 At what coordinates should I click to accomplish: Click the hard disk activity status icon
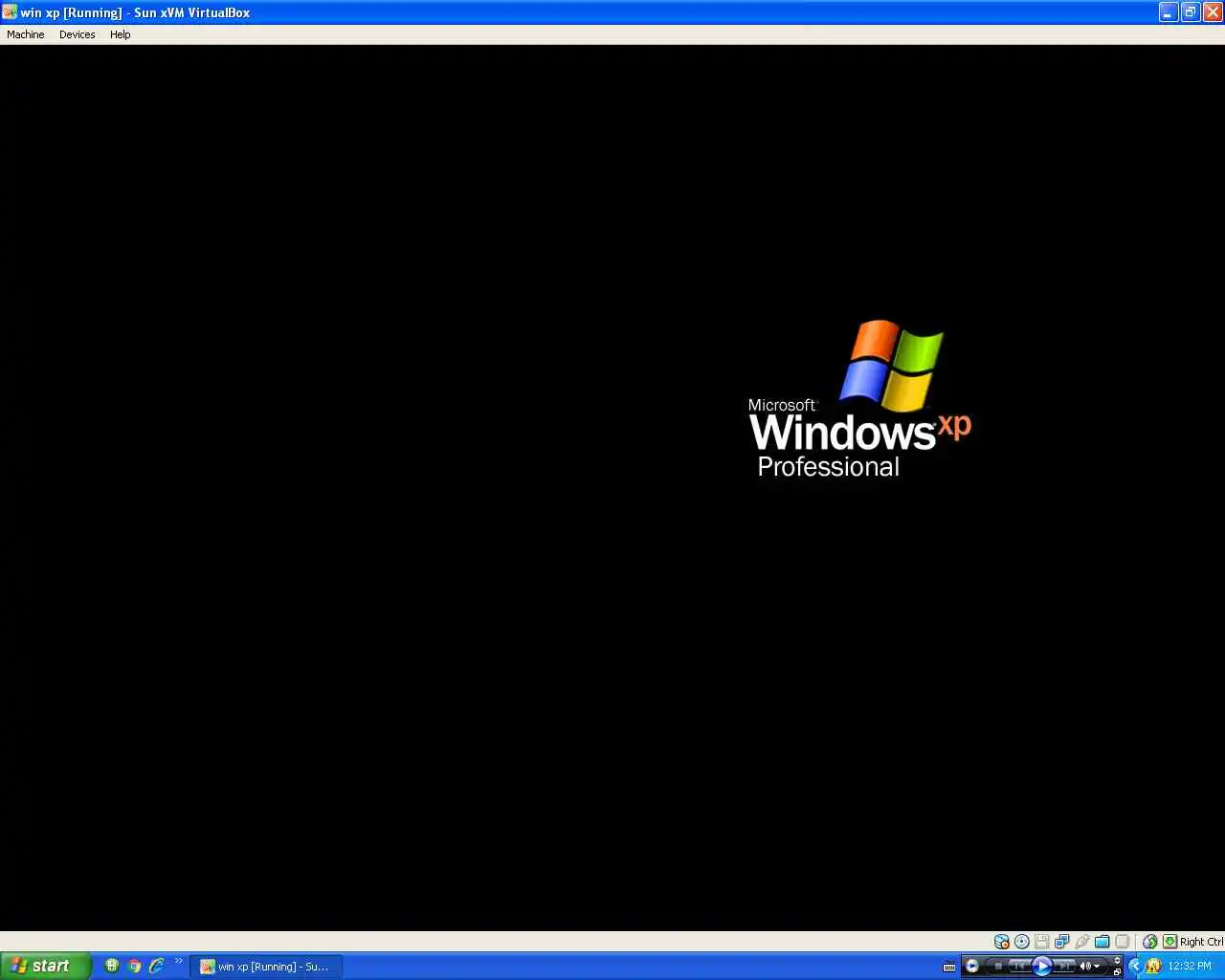pos(1002,942)
